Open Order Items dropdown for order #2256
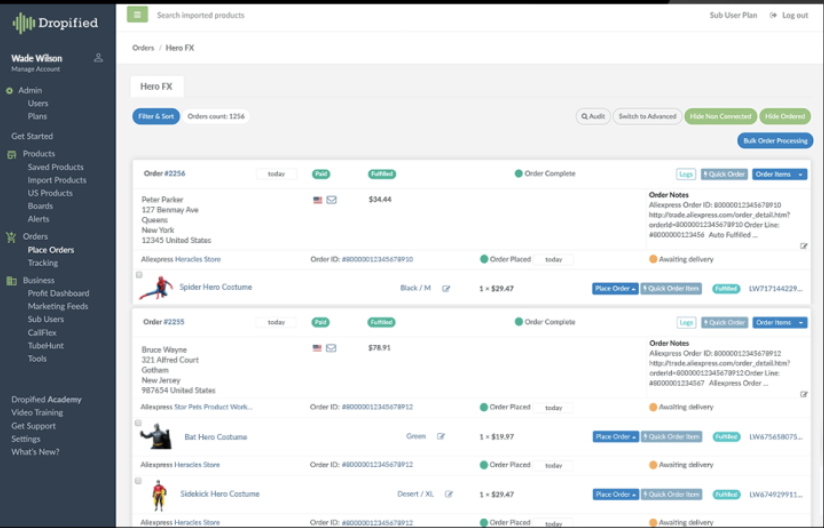This screenshot has width=824, height=528. [779, 174]
